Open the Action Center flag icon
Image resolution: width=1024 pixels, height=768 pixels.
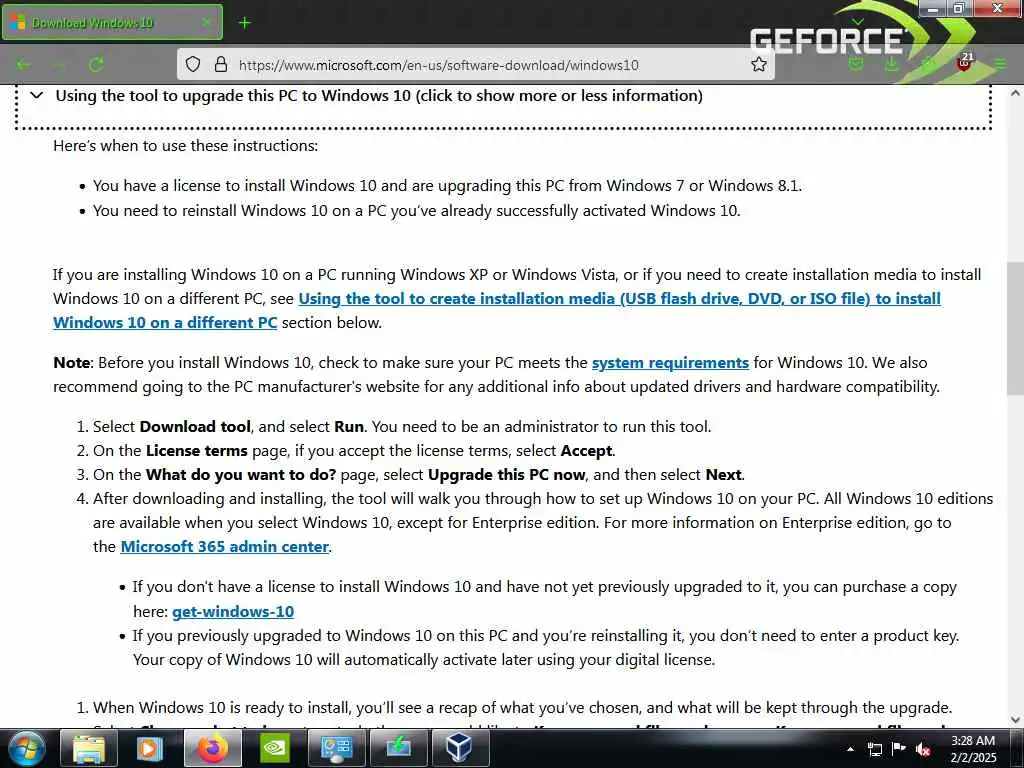(899, 749)
